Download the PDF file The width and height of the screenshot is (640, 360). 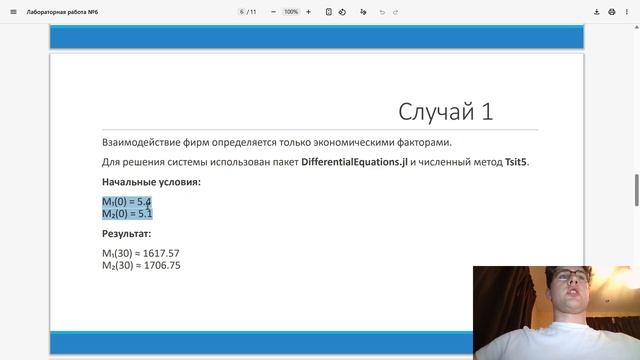click(x=596, y=12)
